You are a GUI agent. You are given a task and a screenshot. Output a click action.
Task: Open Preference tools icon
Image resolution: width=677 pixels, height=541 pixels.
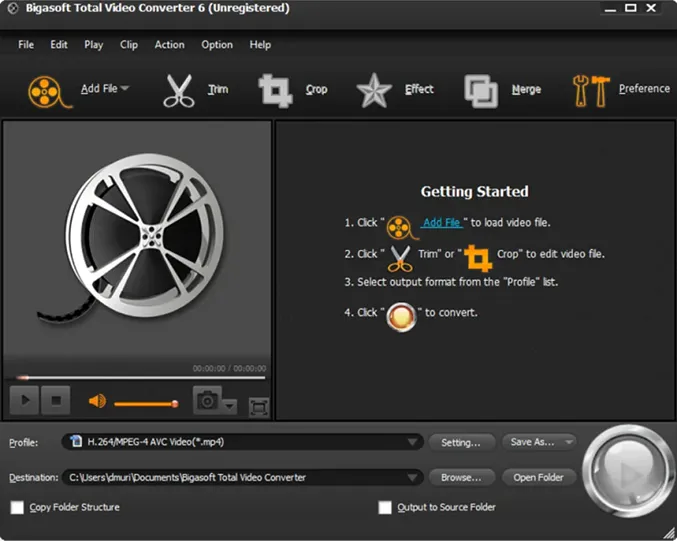(591, 91)
